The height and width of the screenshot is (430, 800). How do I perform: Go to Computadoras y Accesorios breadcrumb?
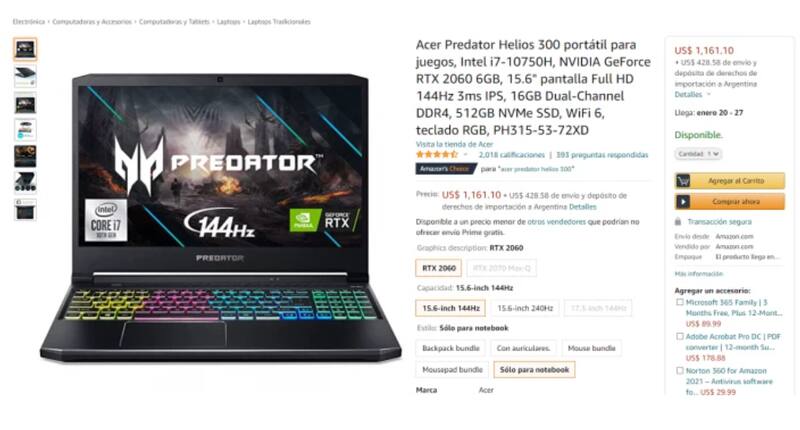click(x=92, y=22)
